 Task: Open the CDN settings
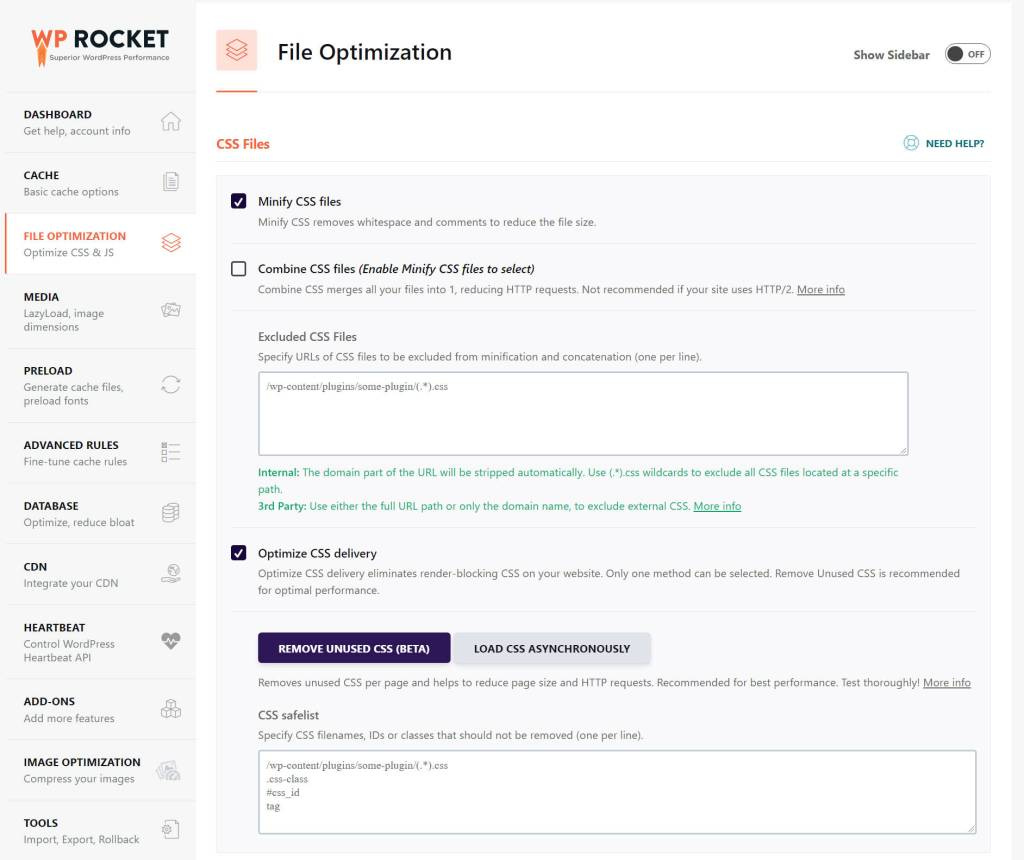(x=101, y=575)
